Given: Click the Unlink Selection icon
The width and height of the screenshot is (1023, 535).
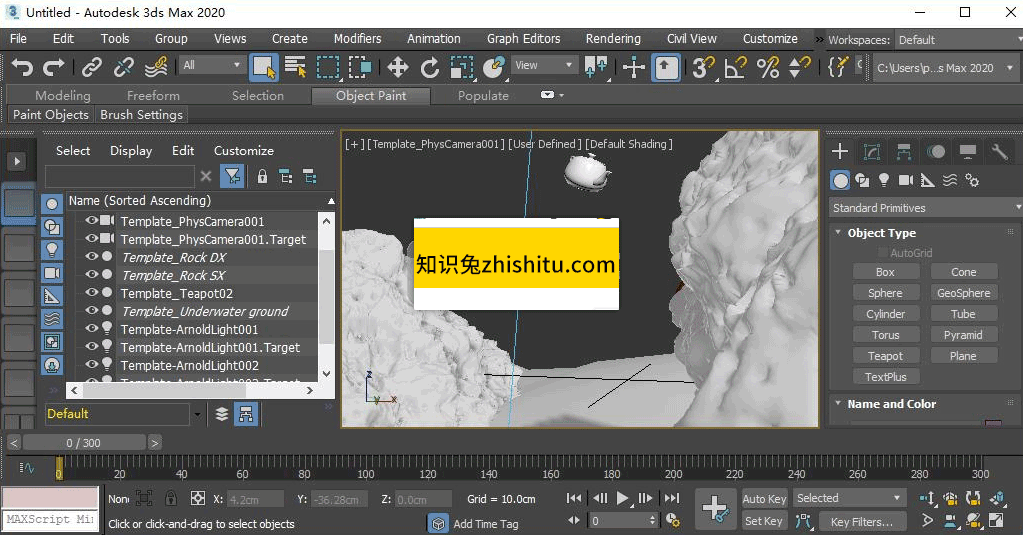Looking at the screenshot, I should click(x=123, y=67).
